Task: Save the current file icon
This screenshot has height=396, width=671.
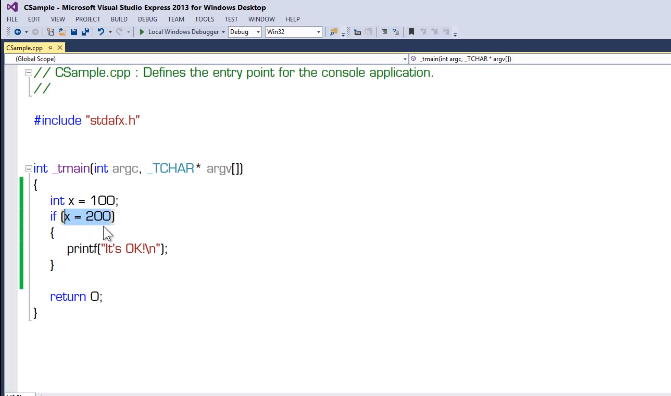Action: [x=74, y=32]
